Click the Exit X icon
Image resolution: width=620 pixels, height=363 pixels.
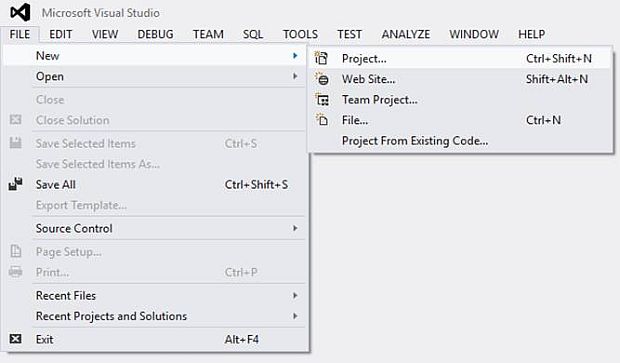point(15,339)
